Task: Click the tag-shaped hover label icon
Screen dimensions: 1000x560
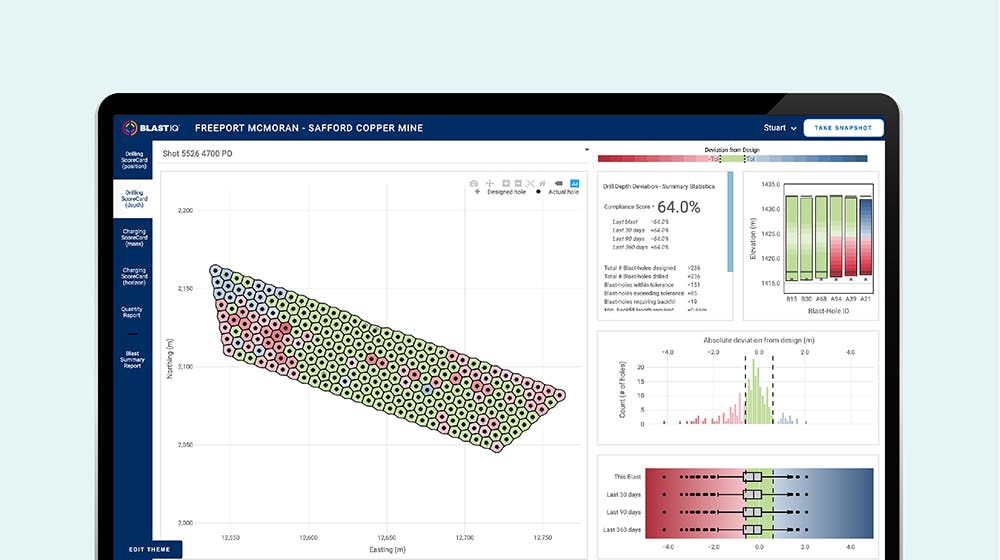Action: click(x=559, y=184)
